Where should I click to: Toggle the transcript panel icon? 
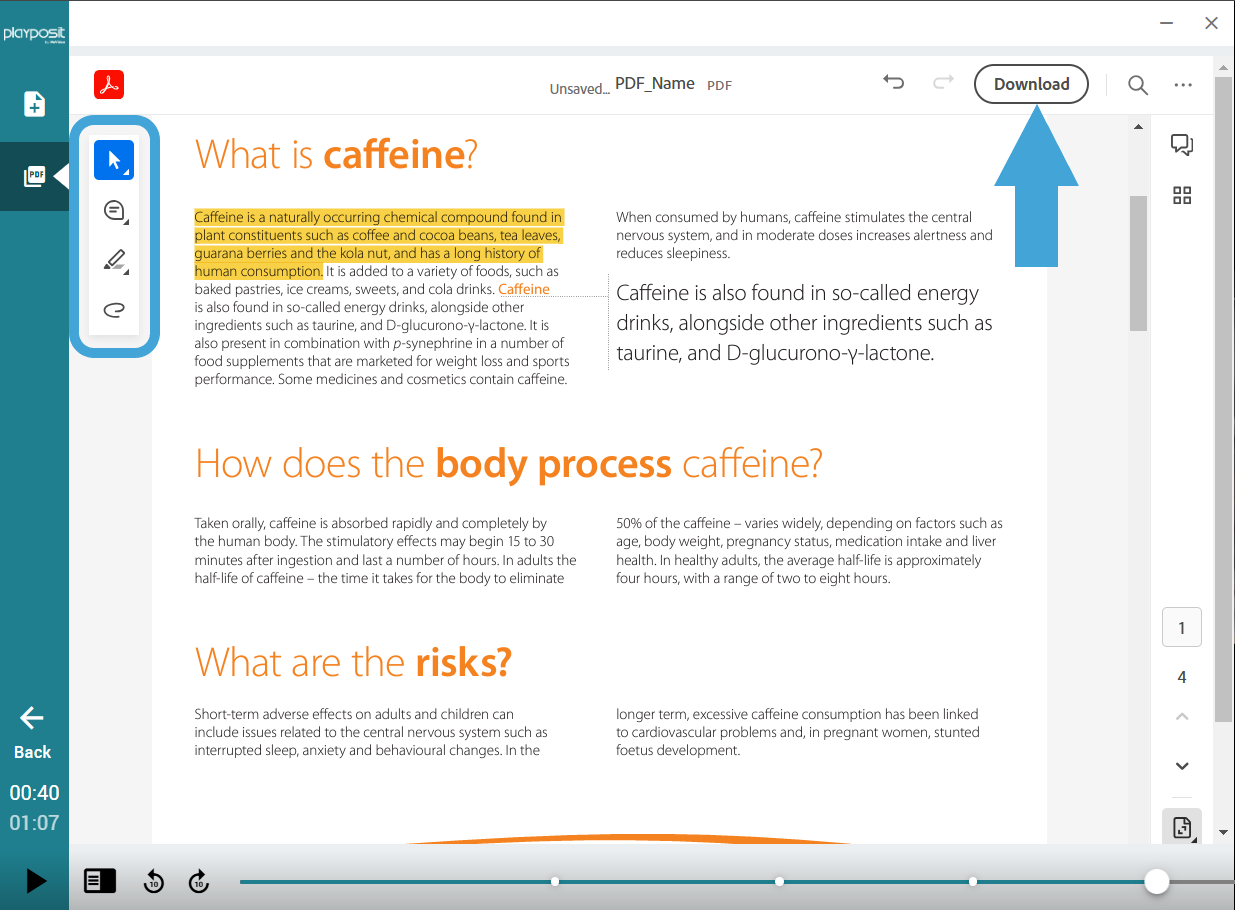tap(98, 881)
